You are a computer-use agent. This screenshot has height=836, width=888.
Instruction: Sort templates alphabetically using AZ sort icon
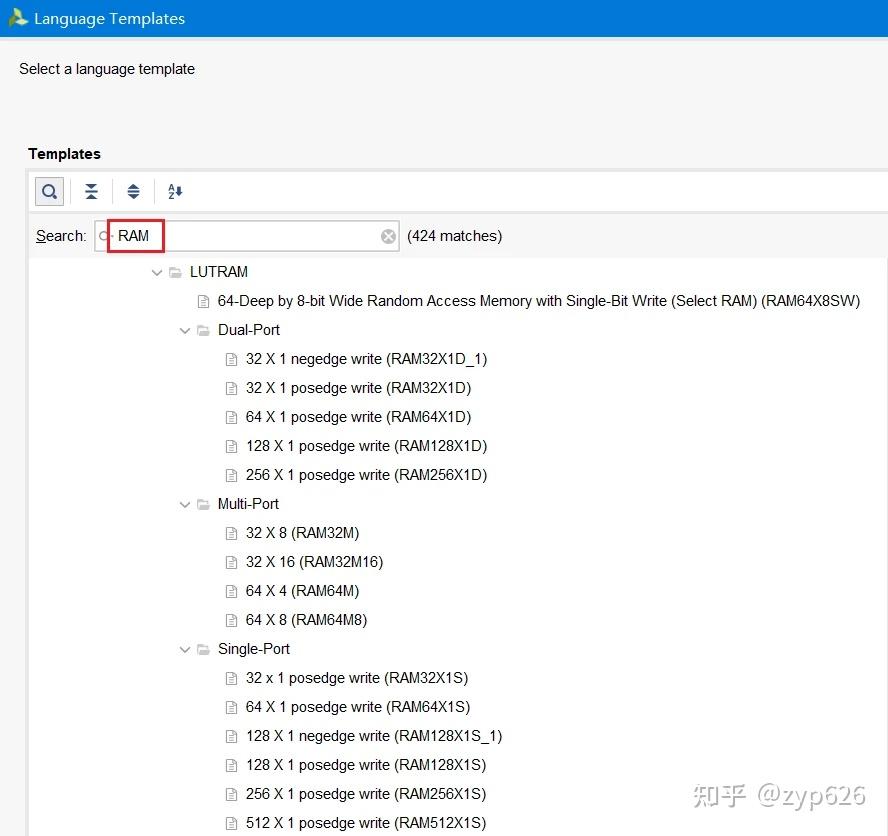175,191
